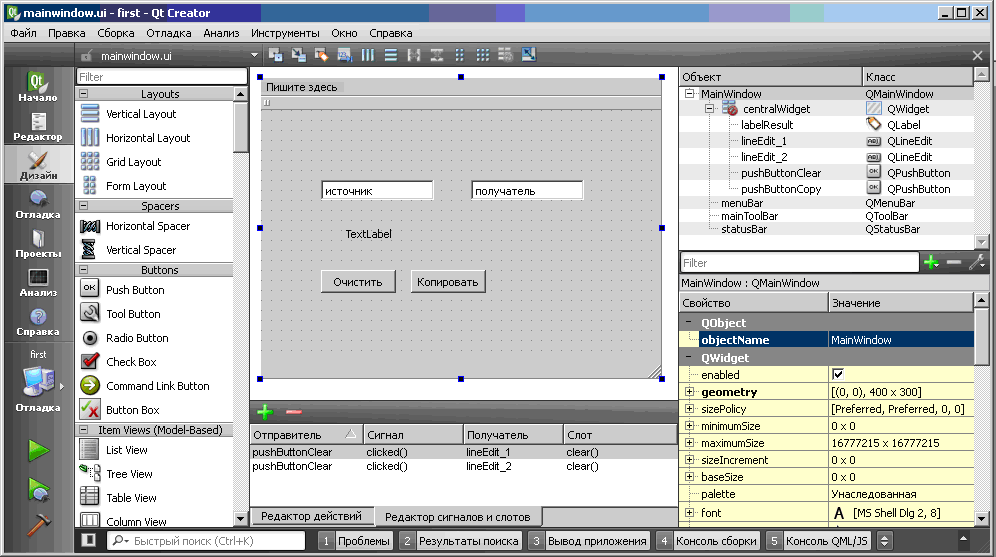Viewport: 996px width, 557px height.
Task: Expand the font property
Action: pyautogui.click(x=690, y=513)
